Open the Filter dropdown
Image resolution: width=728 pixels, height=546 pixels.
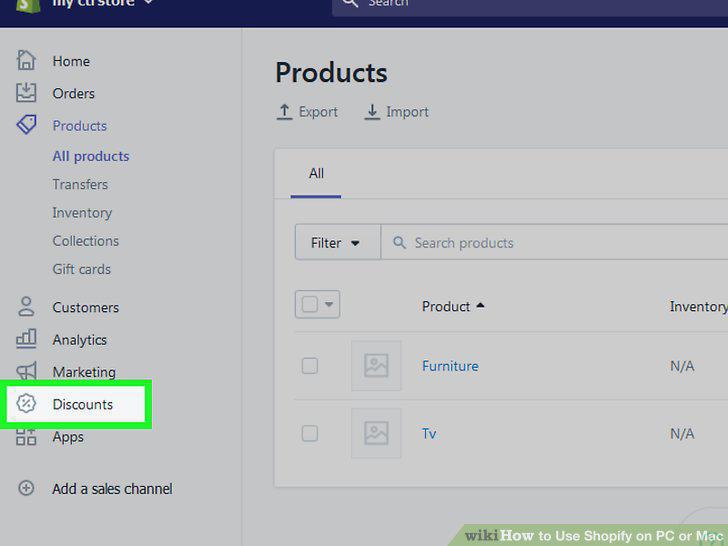tap(338, 242)
